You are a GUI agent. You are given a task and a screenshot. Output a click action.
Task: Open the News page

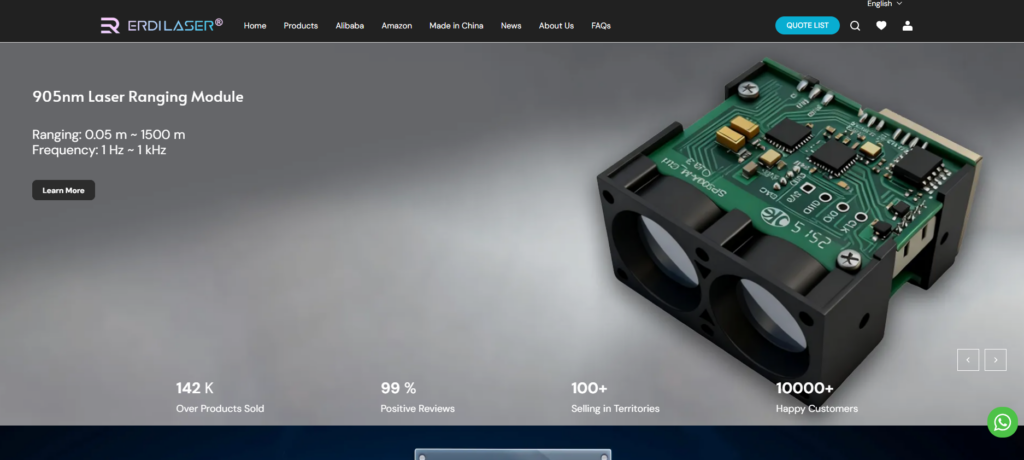pyautogui.click(x=511, y=25)
